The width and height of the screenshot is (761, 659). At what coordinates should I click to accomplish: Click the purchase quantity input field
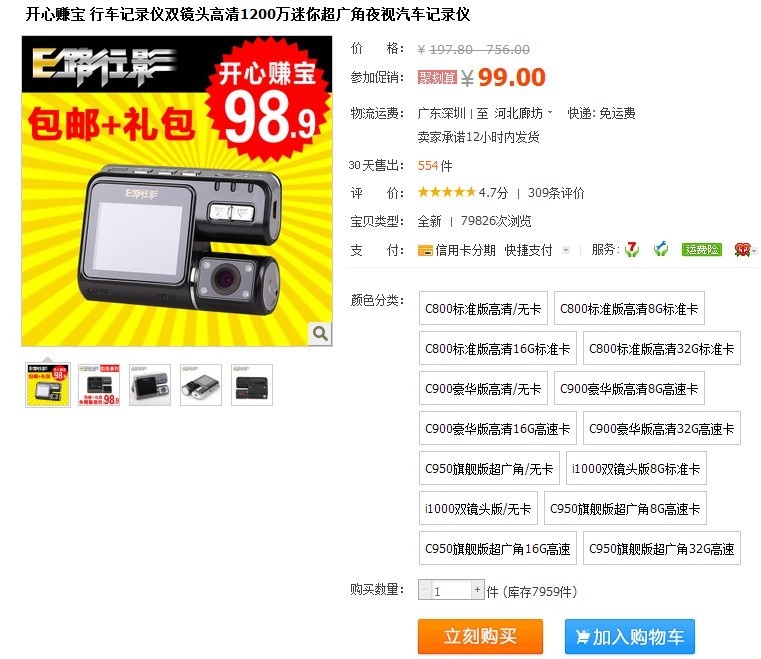pos(451,590)
